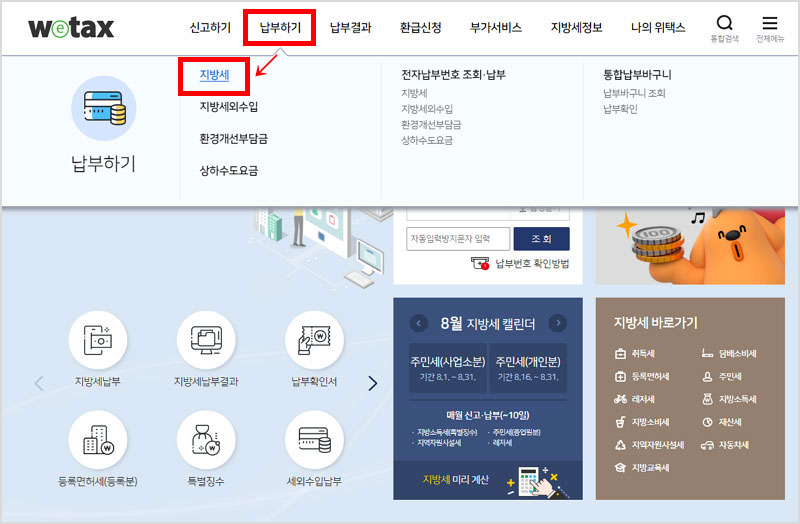800x524 pixels.
Task: Click 지방세 under 전자납부번호 조회·납부
Action: click(x=414, y=93)
